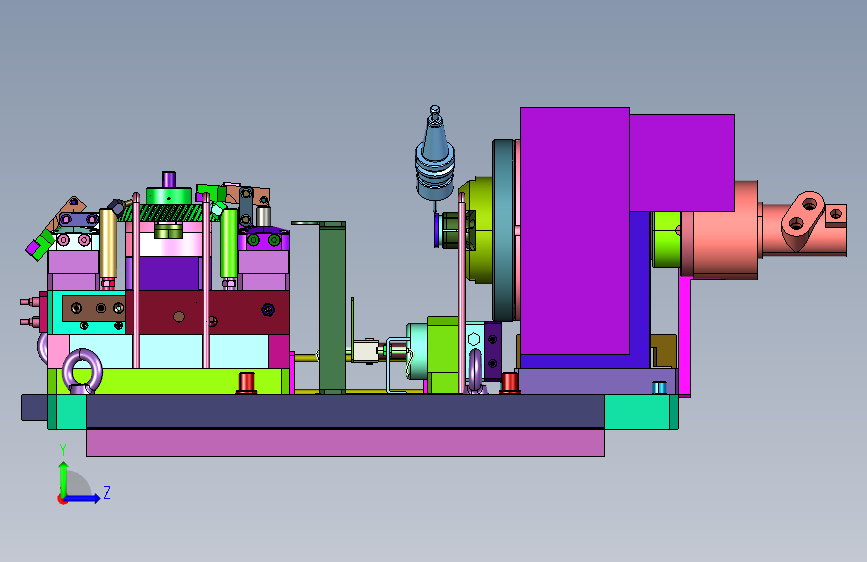Select the blue block behind purple housing

click(640, 290)
